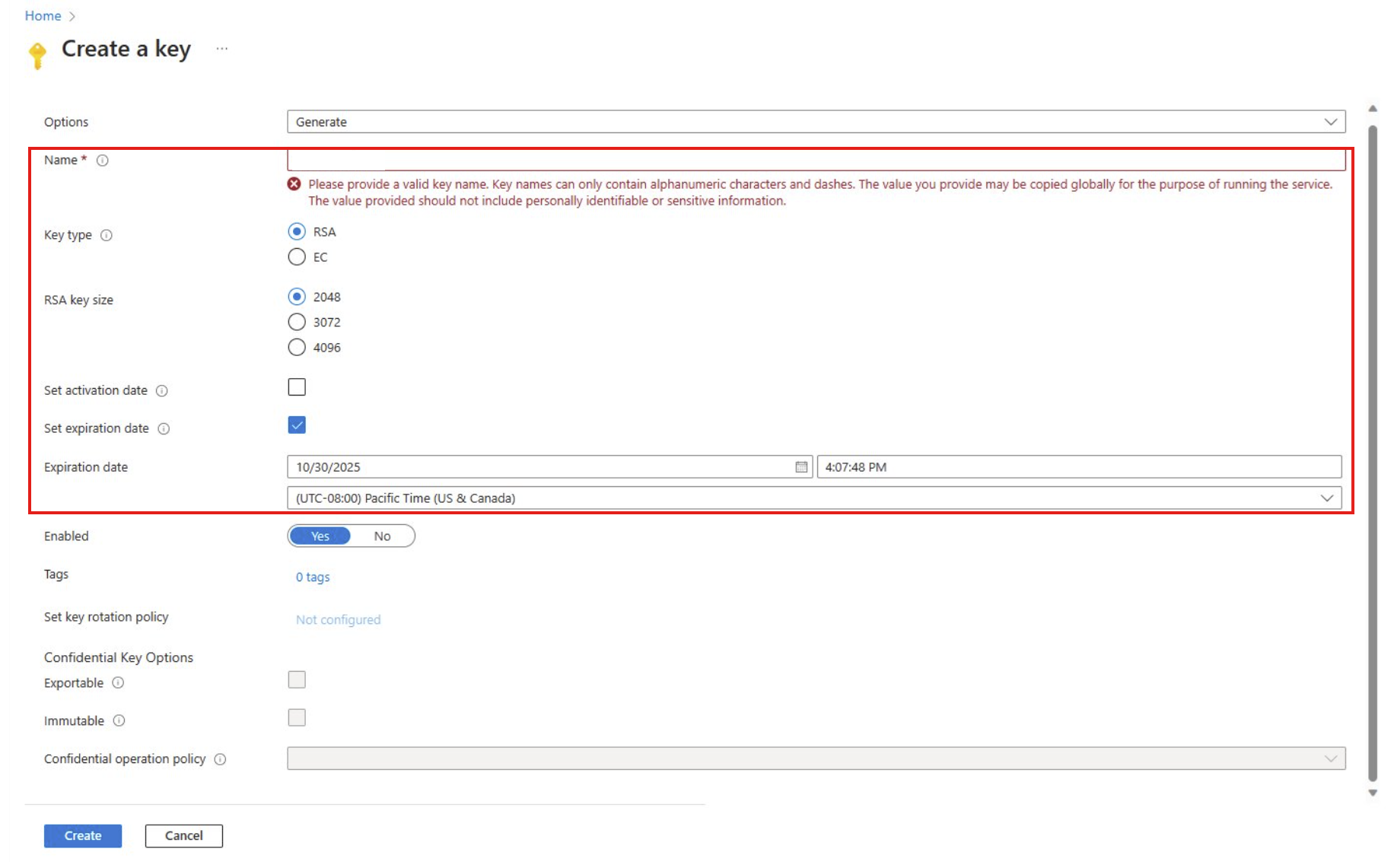Click the info icon beside Exportable
Image resolution: width=1400 pixels, height=862 pixels.
[x=119, y=683]
